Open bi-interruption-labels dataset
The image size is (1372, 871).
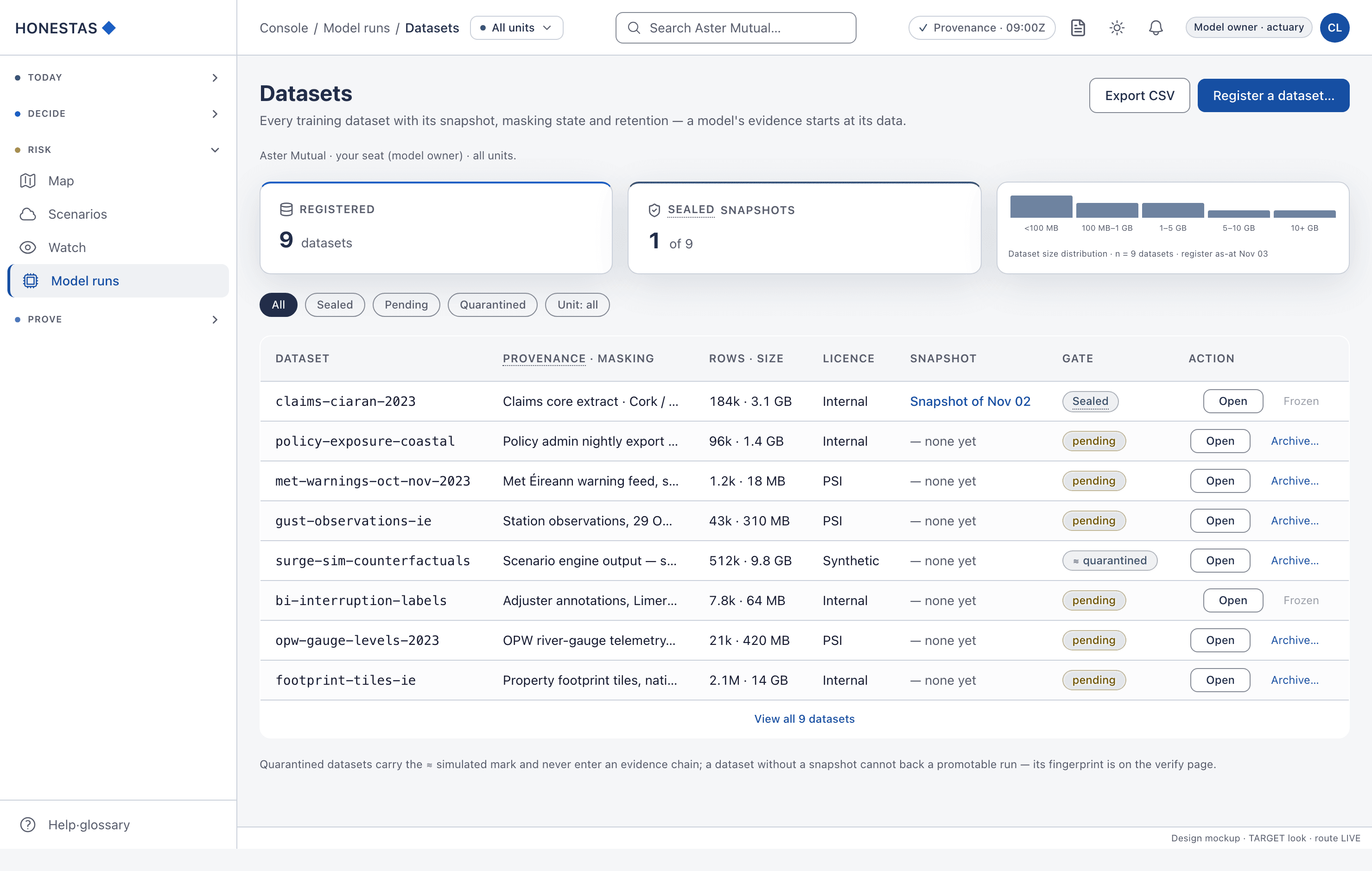(x=1232, y=600)
